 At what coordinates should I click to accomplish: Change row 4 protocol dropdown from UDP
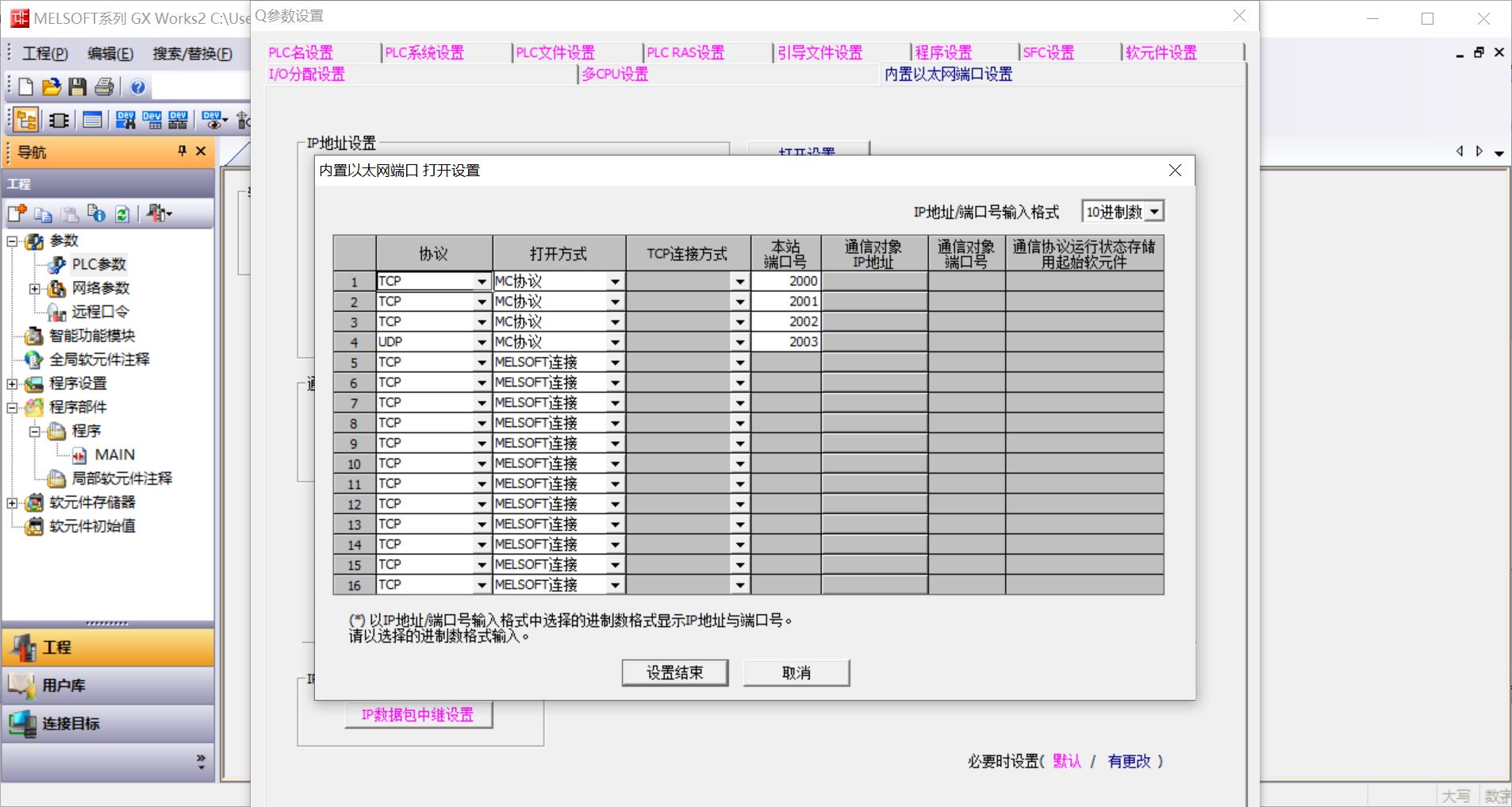pyautogui.click(x=481, y=341)
